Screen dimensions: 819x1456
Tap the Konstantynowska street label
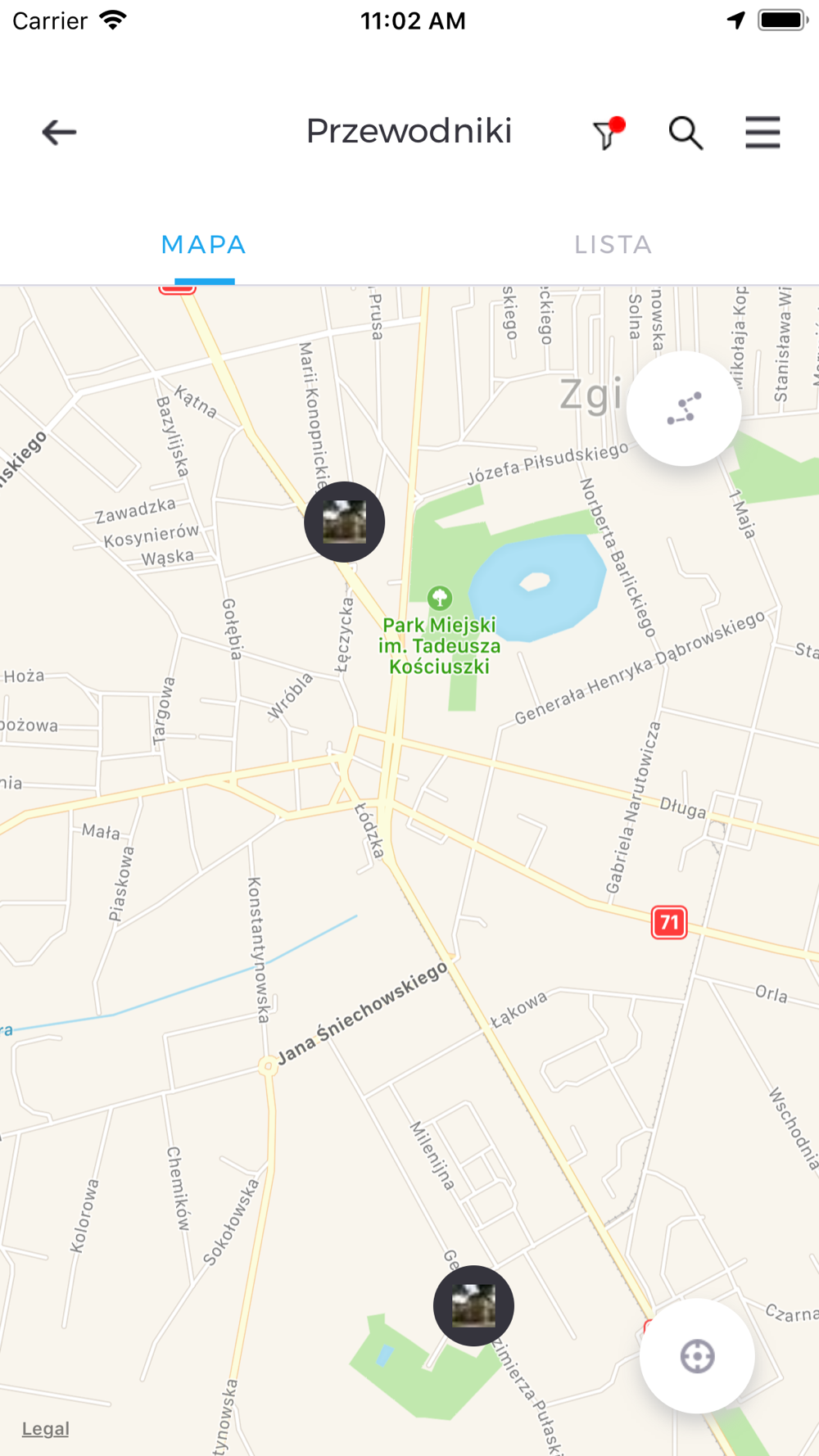(x=258, y=950)
